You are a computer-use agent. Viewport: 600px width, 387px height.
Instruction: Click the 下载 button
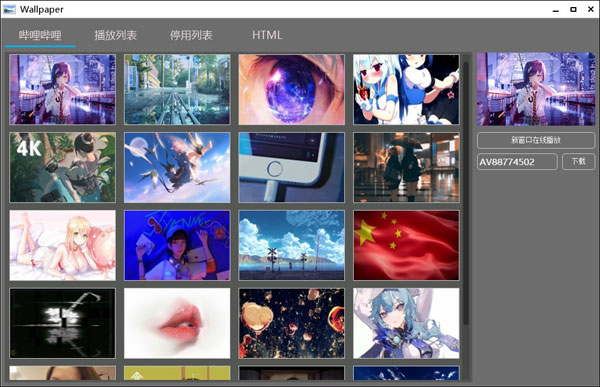(x=579, y=162)
